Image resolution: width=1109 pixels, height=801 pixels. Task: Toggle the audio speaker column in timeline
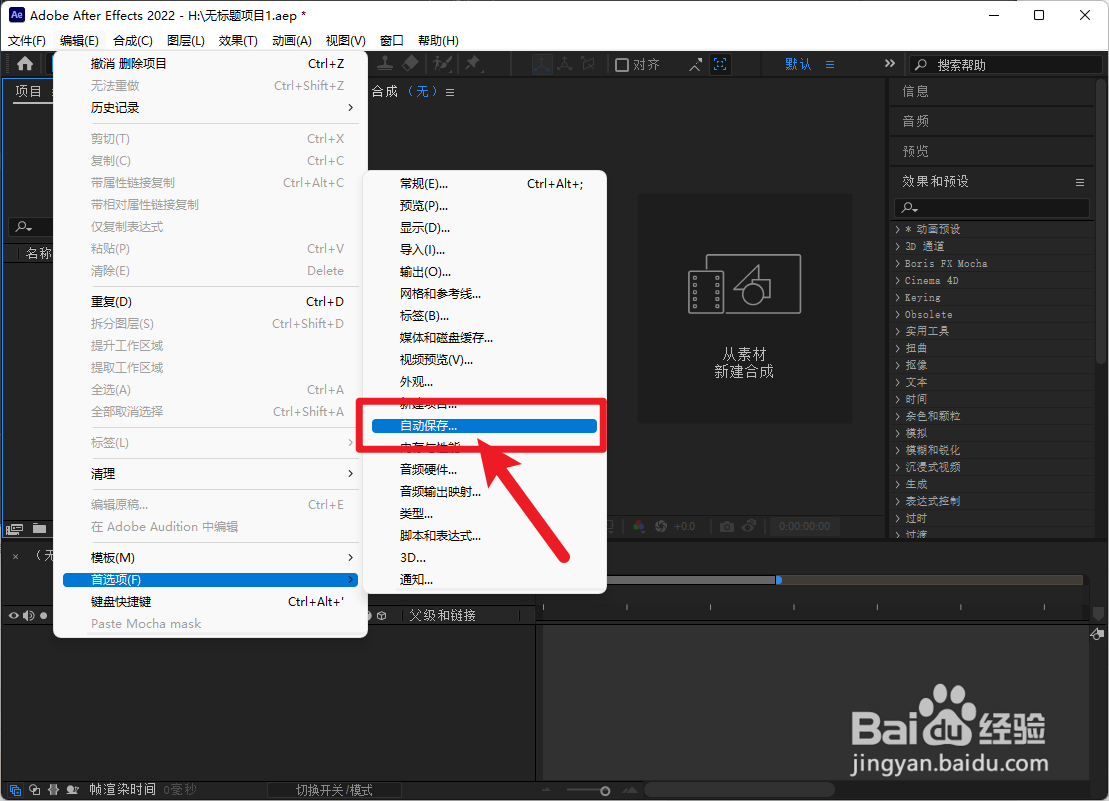[29, 616]
